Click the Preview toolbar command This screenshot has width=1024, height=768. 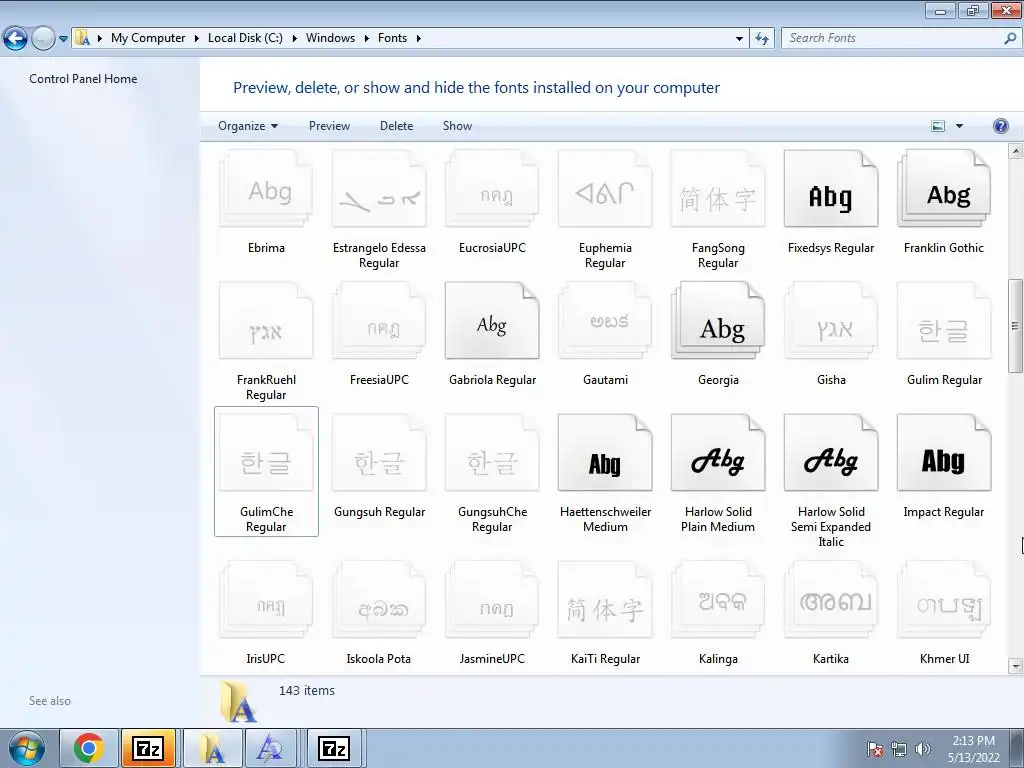[329, 126]
